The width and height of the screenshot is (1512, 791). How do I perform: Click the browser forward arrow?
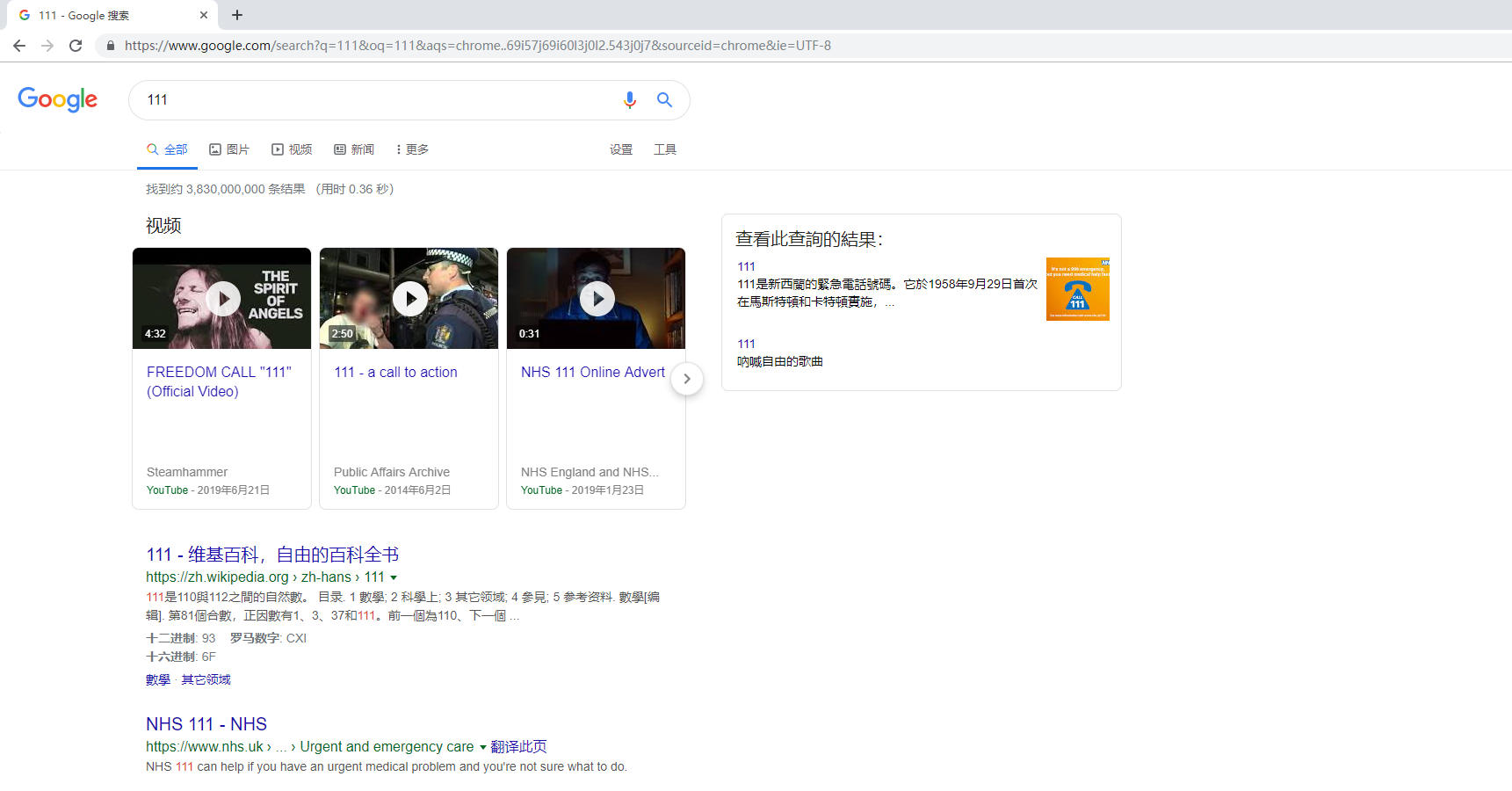point(47,46)
